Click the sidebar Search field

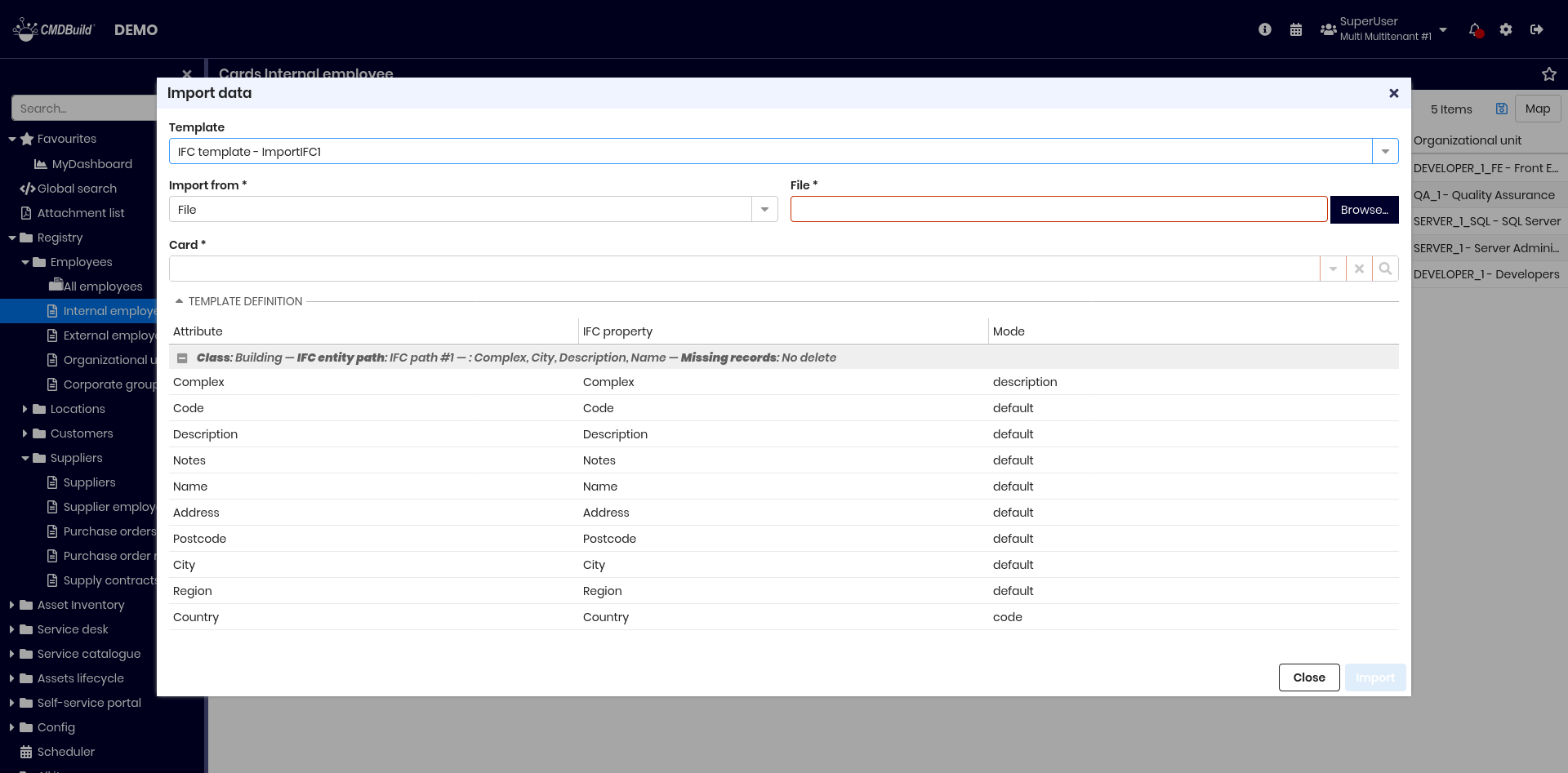[x=84, y=108]
